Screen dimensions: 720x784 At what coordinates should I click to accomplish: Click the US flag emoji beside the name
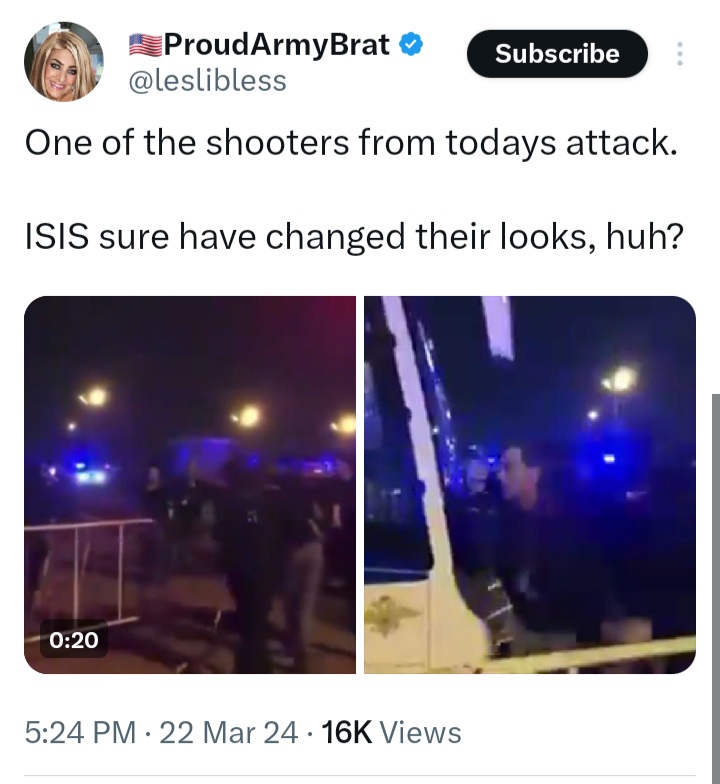tap(145, 45)
